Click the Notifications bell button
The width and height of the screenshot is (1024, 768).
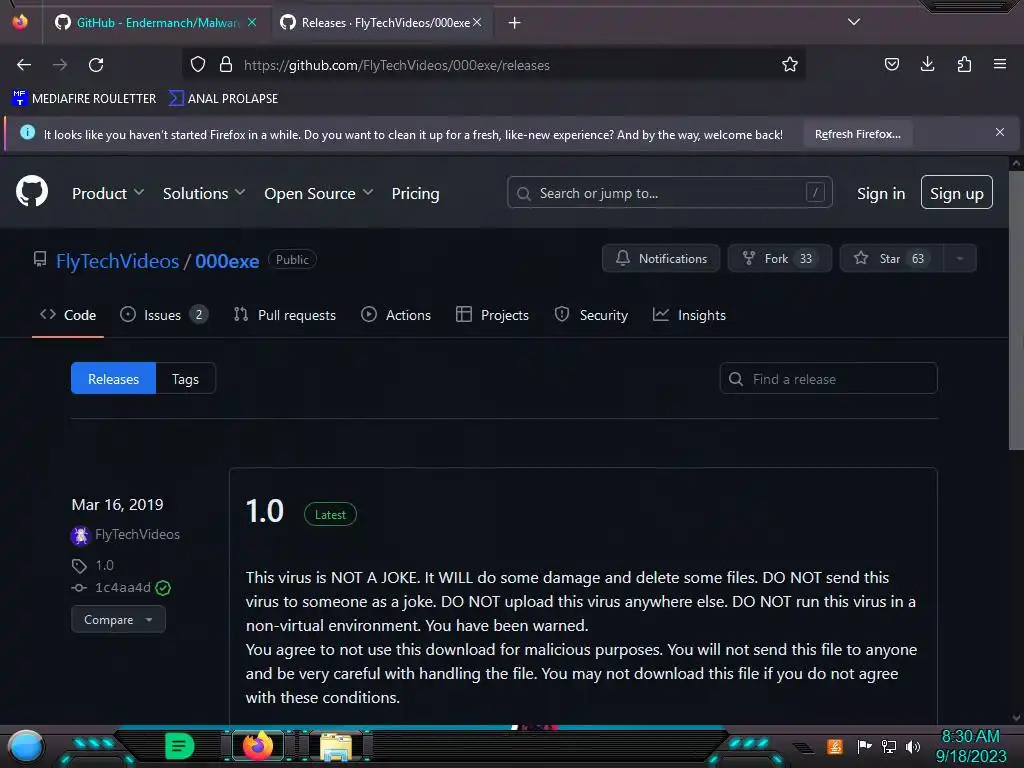click(x=661, y=258)
